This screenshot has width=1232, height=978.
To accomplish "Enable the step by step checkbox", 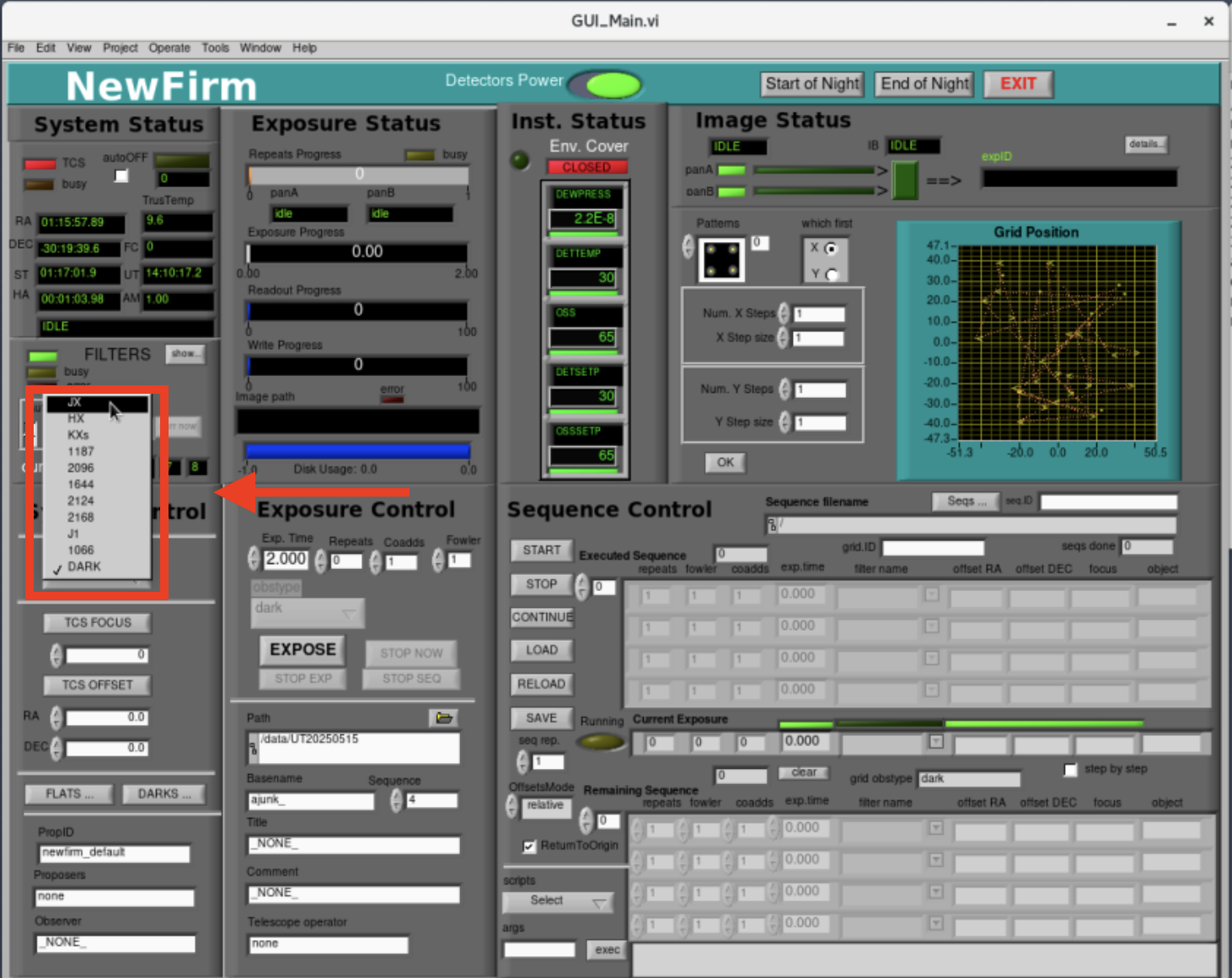I will (x=1070, y=770).
